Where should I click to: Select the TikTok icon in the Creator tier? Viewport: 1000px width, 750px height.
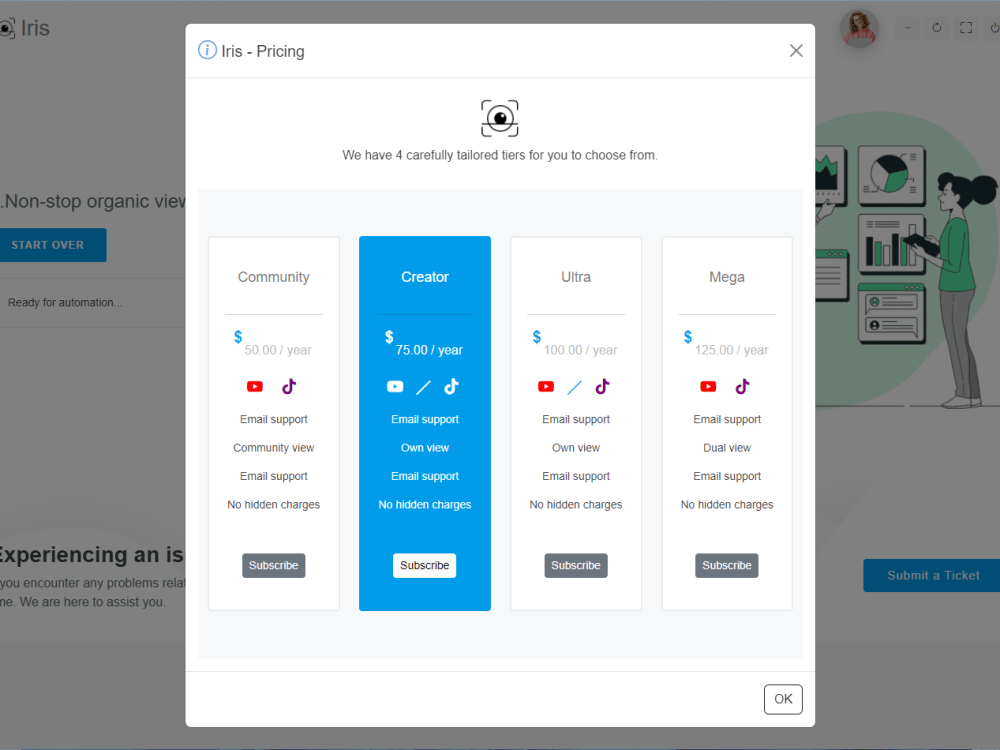click(x=451, y=386)
